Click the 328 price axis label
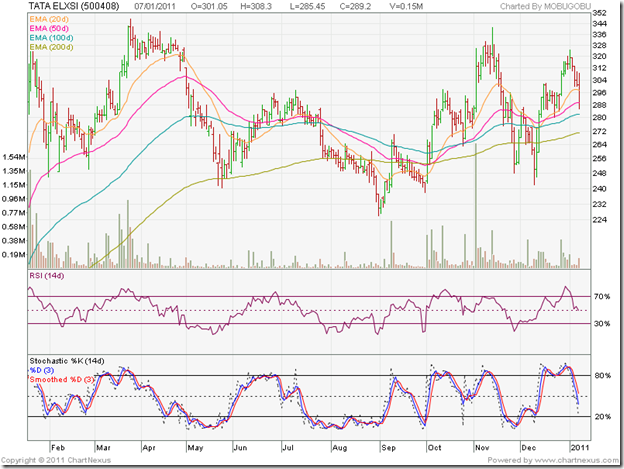This screenshot has height=469, width=624. tap(599, 45)
